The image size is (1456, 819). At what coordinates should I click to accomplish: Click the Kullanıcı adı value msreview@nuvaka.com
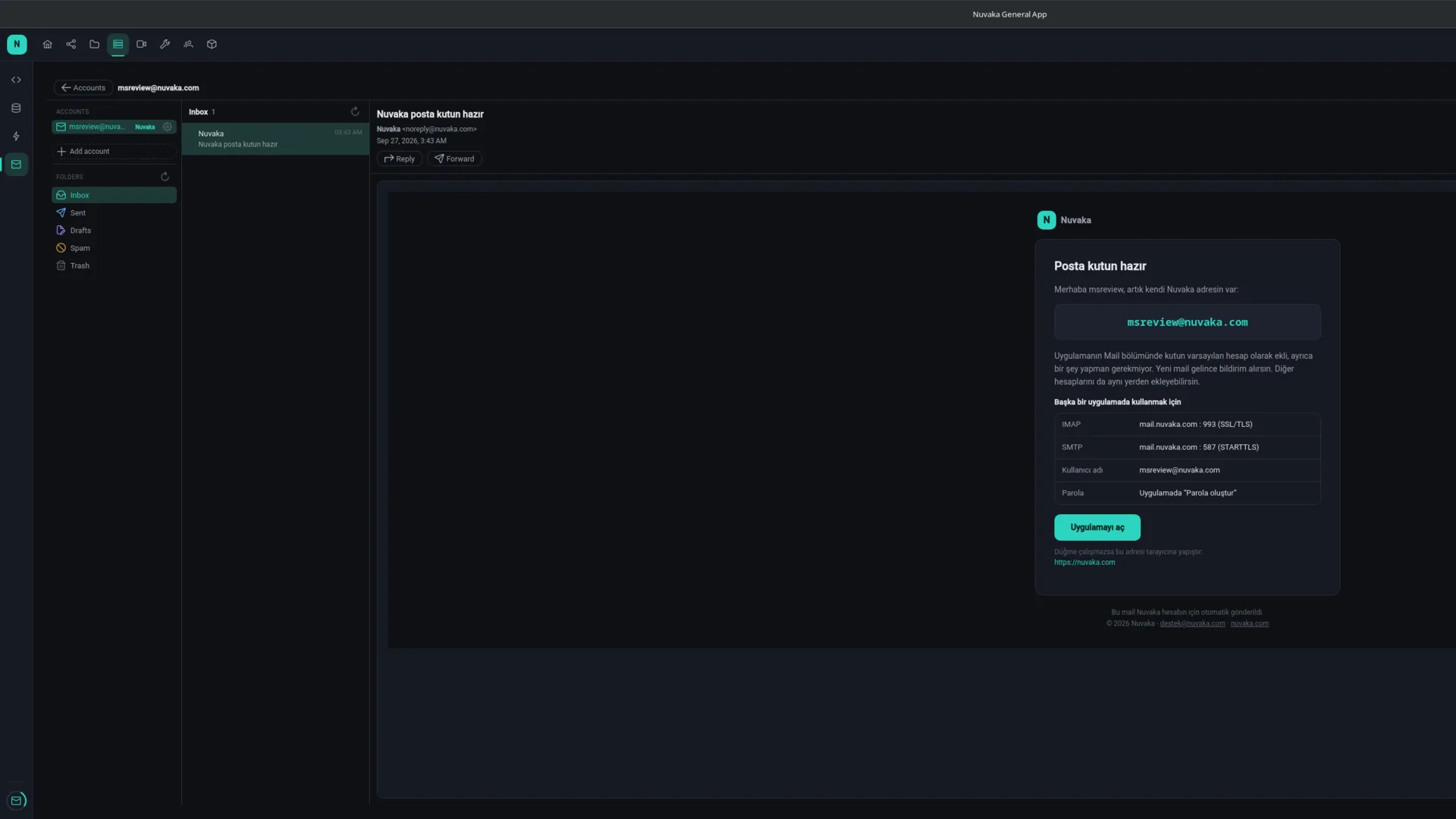tap(1179, 470)
